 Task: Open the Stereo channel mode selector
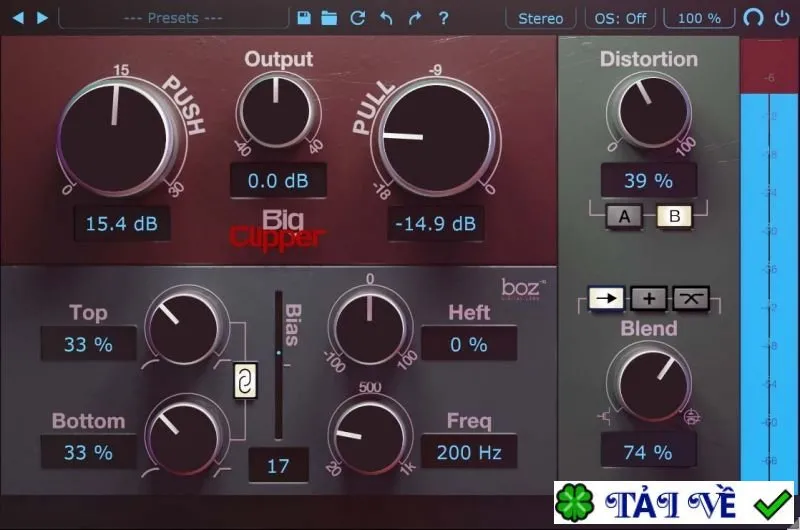(541, 18)
